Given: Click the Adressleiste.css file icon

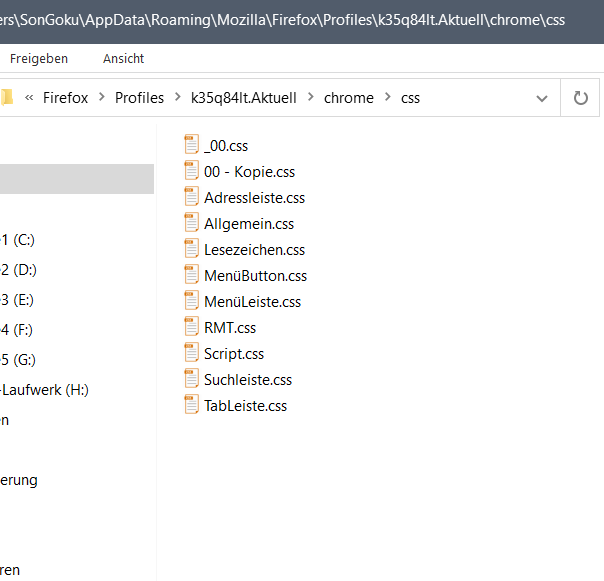Looking at the screenshot, I should (x=192, y=197).
